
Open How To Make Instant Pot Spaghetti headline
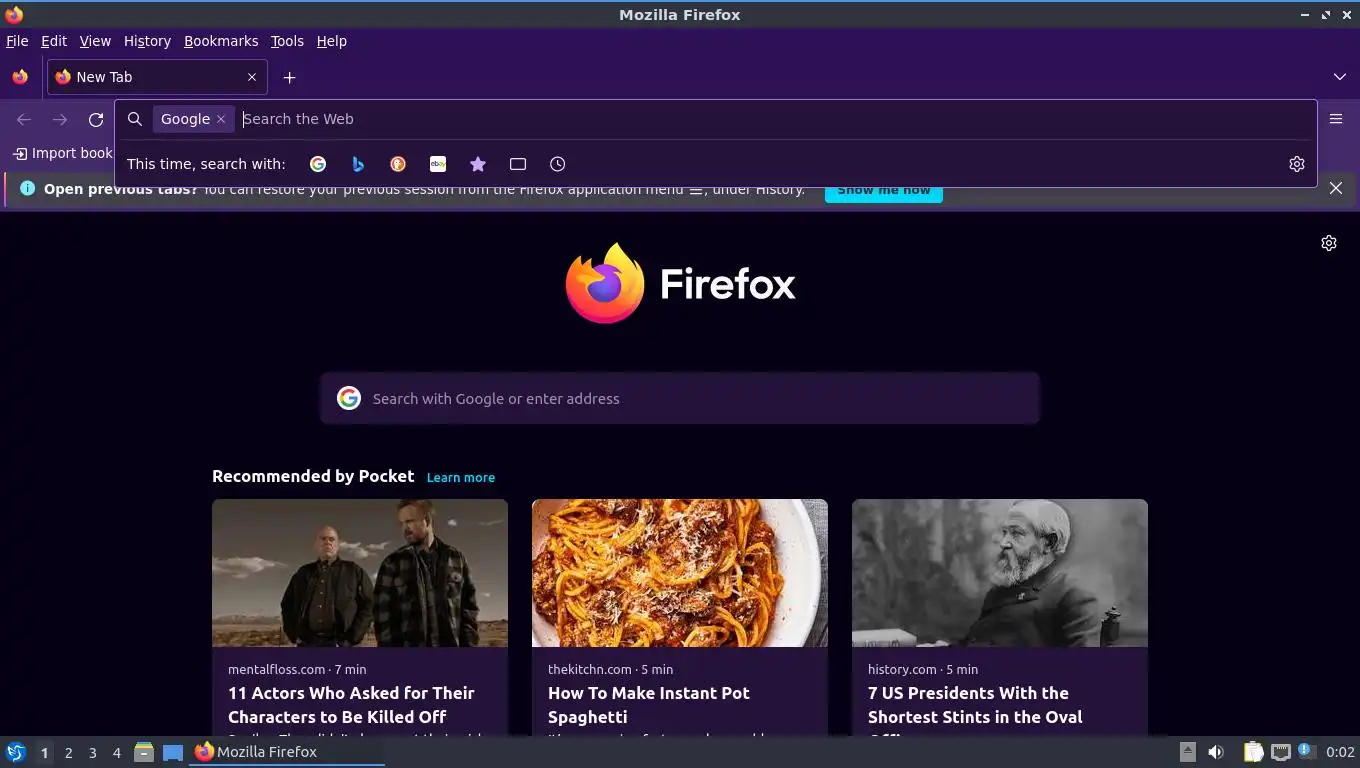click(x=649, y=705)
